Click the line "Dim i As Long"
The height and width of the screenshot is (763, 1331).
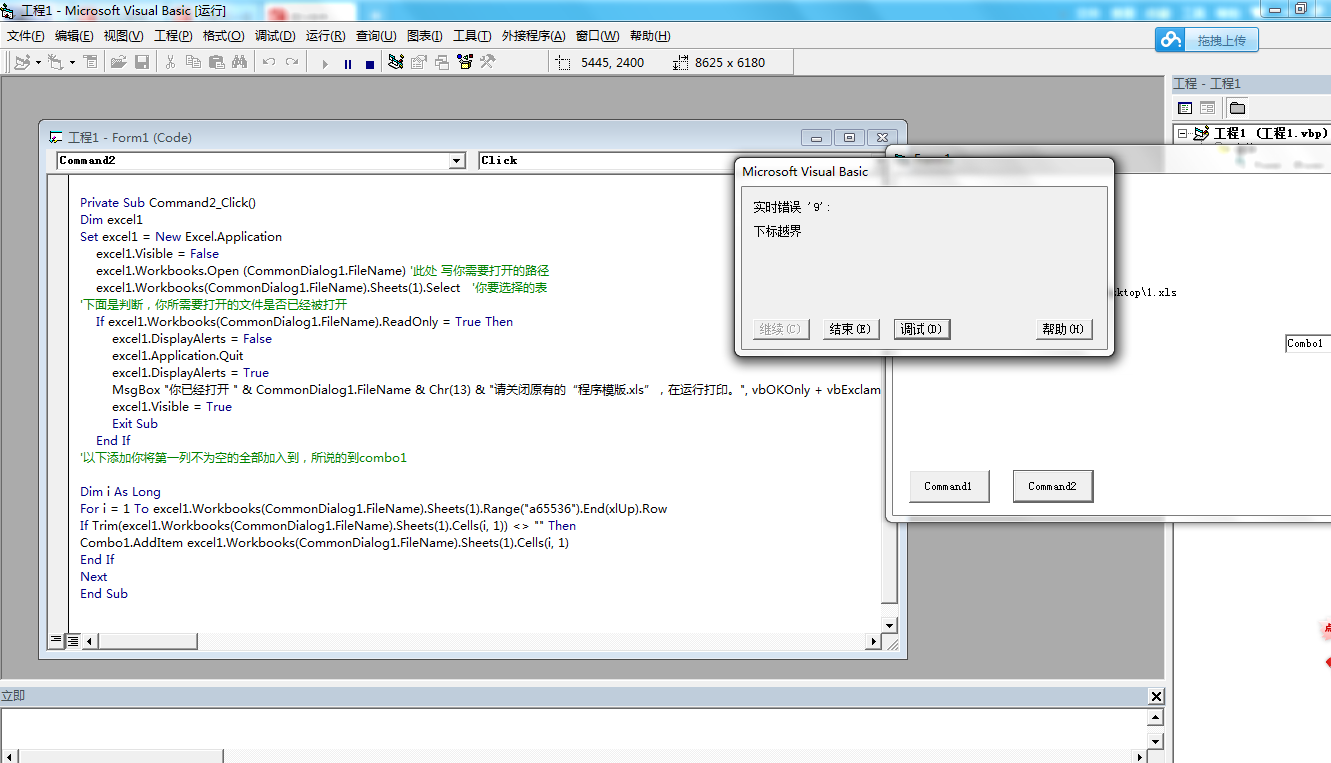coord(120,491)
